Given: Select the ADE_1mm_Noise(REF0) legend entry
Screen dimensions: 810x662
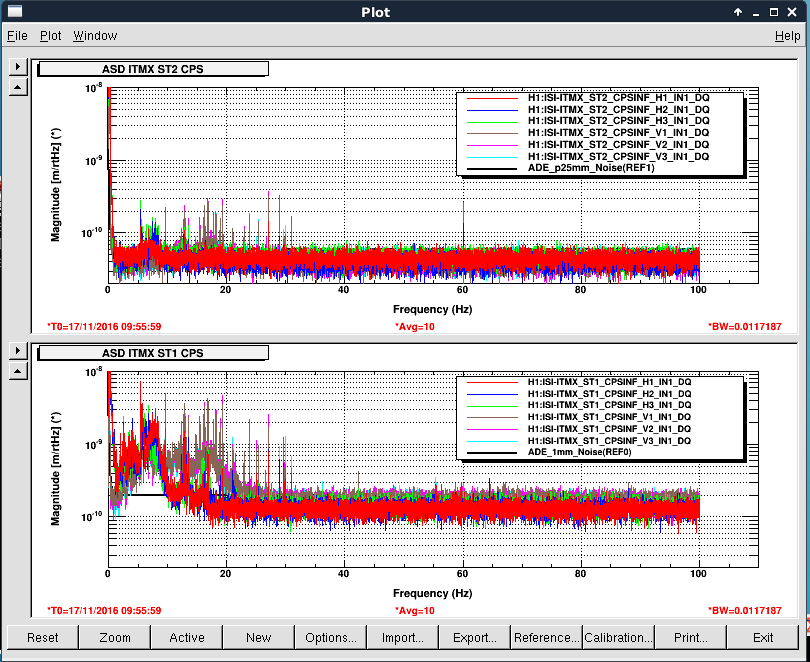Looking at the screenshot, I should [580, 452].
